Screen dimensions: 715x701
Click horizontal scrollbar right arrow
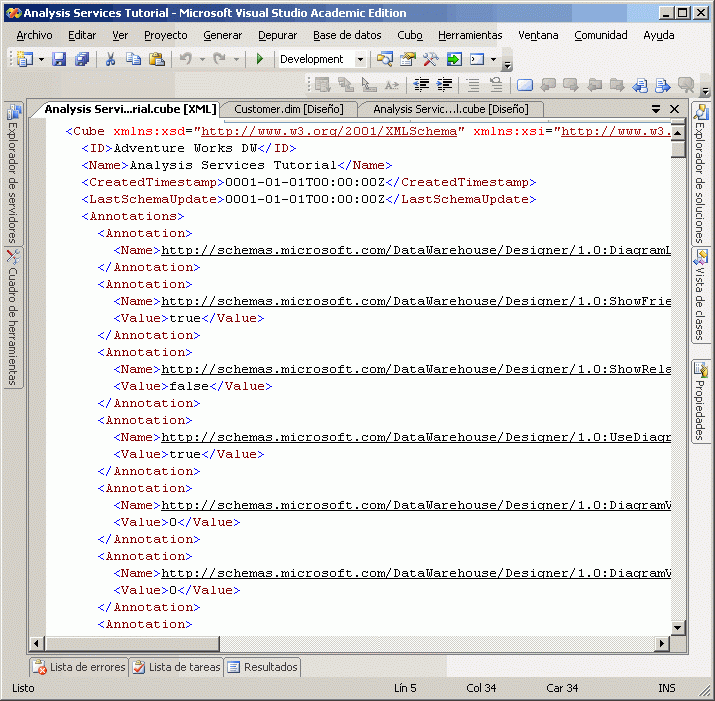(x=662, y=644)
